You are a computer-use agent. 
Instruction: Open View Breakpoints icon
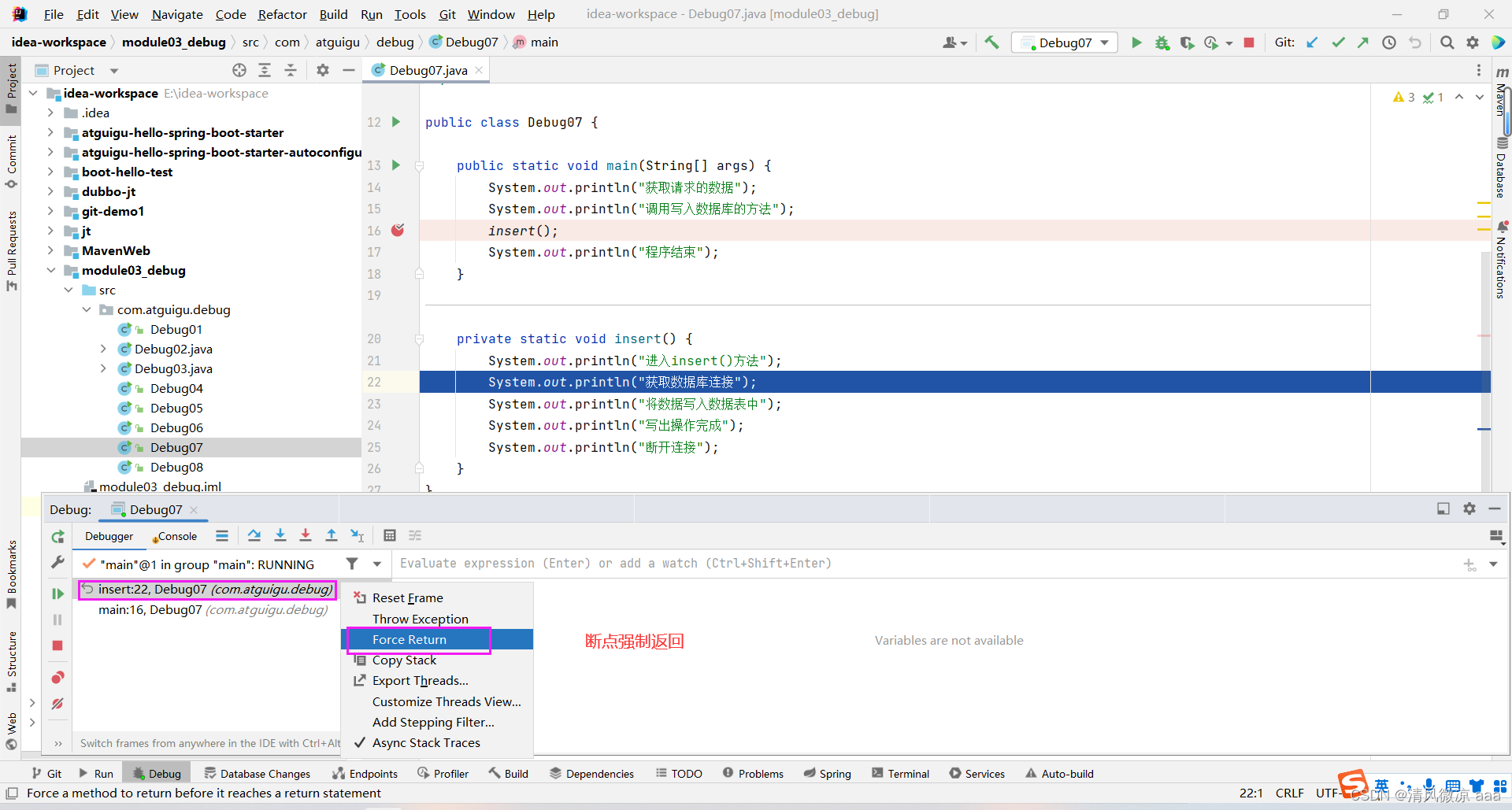pyautogui.click(x=57, y=677)
